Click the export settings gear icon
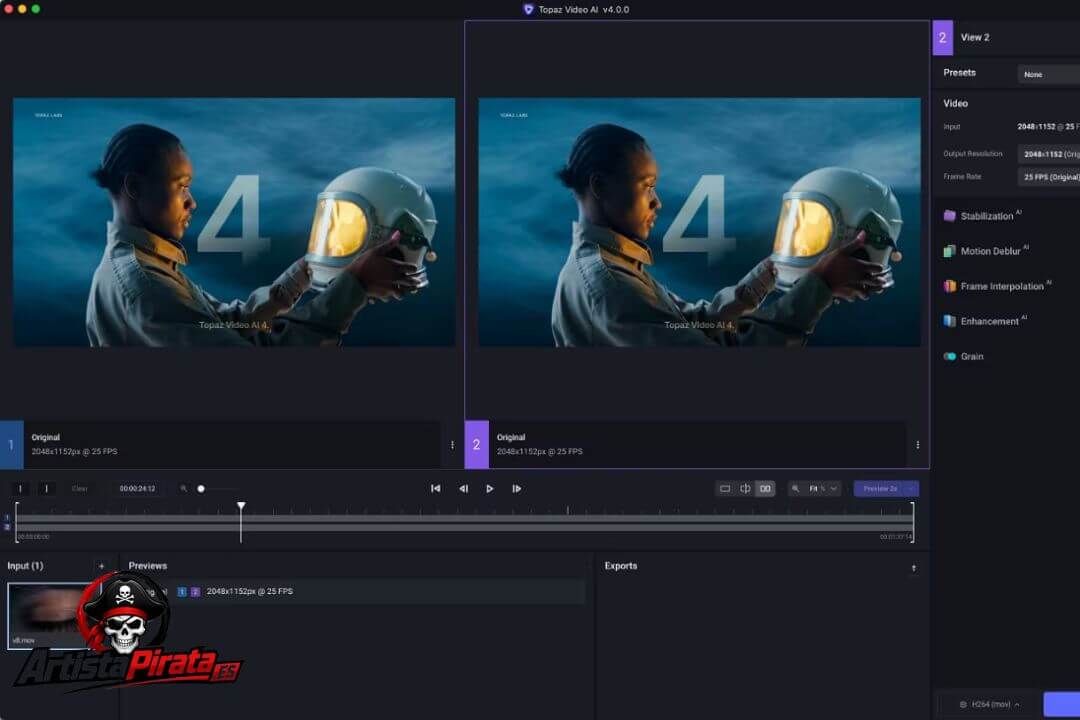Screen dimensions: 1080x720 962,704
